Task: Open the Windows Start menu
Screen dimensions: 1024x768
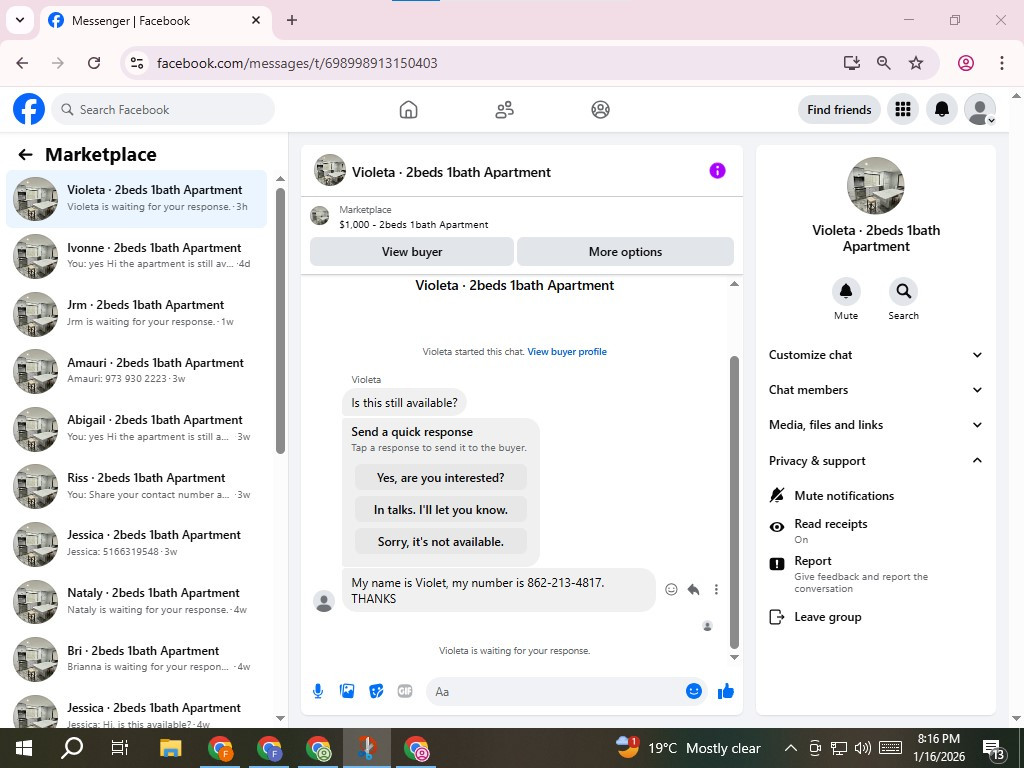Action: (x=24, y=748)
